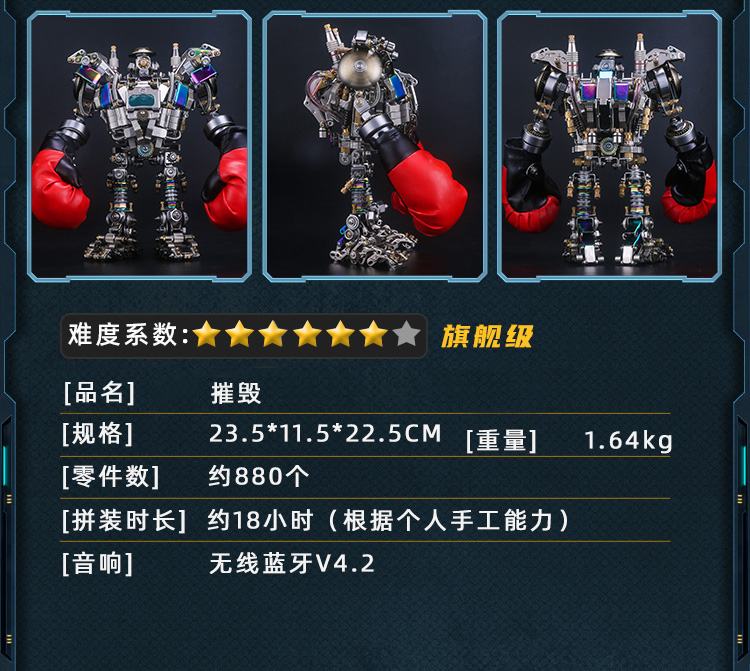This screenshot has width=750, height=671.
Task: Click the 23.5*11.5*22.5CM size value
Action: pos(325,434)
